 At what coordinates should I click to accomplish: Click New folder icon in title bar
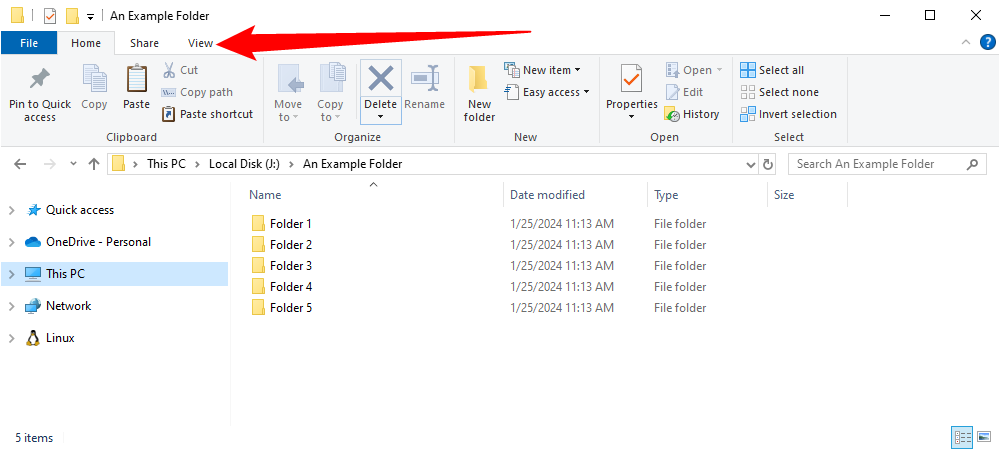pos(72,16)
